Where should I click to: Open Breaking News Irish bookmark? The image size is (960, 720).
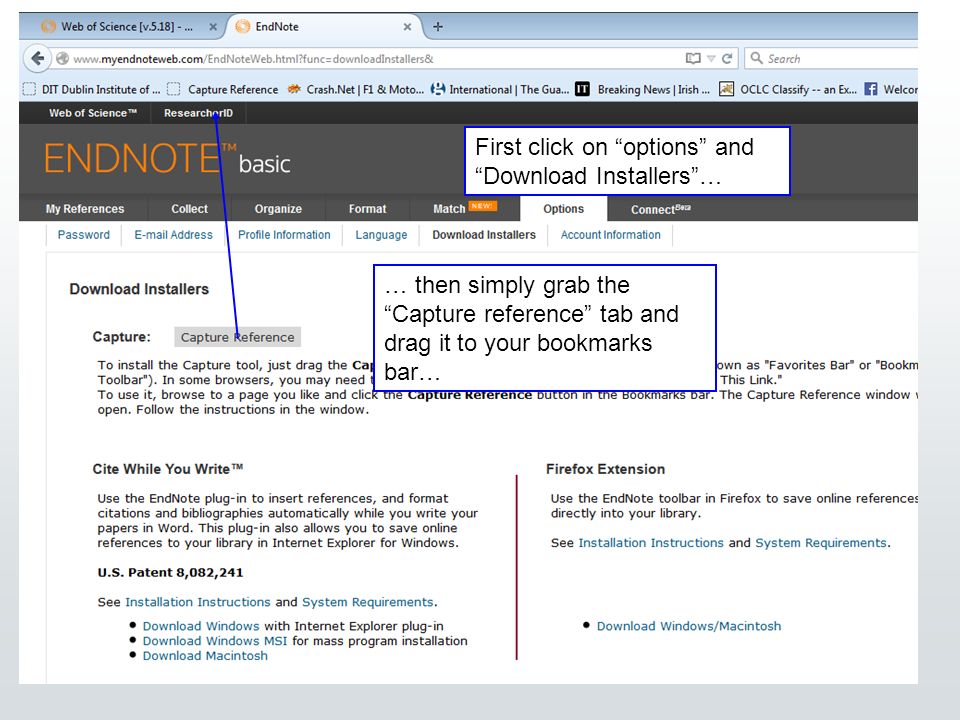pyautogui.click(x=642, y=89)
